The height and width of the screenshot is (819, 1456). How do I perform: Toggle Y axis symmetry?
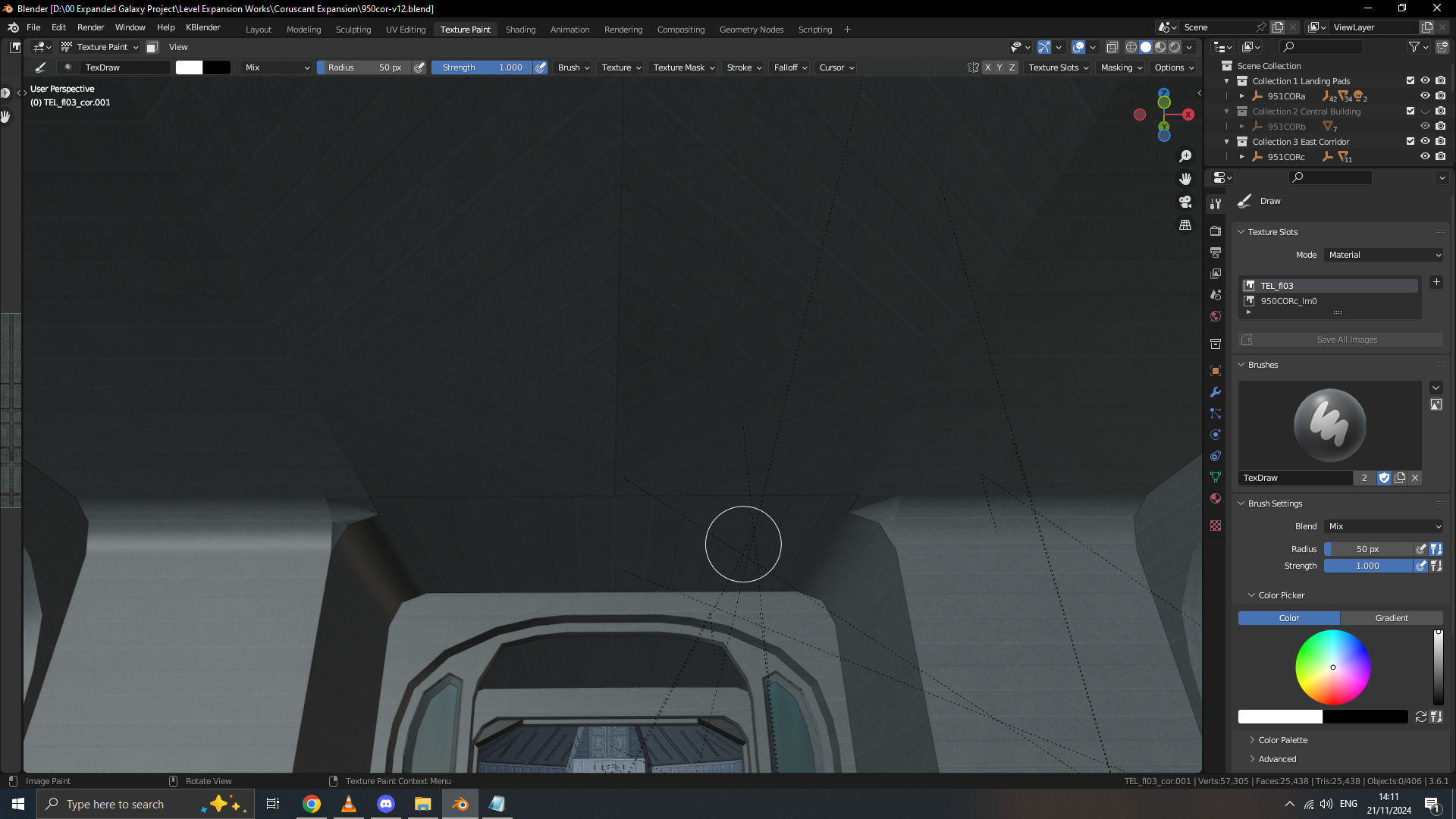point(999,67)
